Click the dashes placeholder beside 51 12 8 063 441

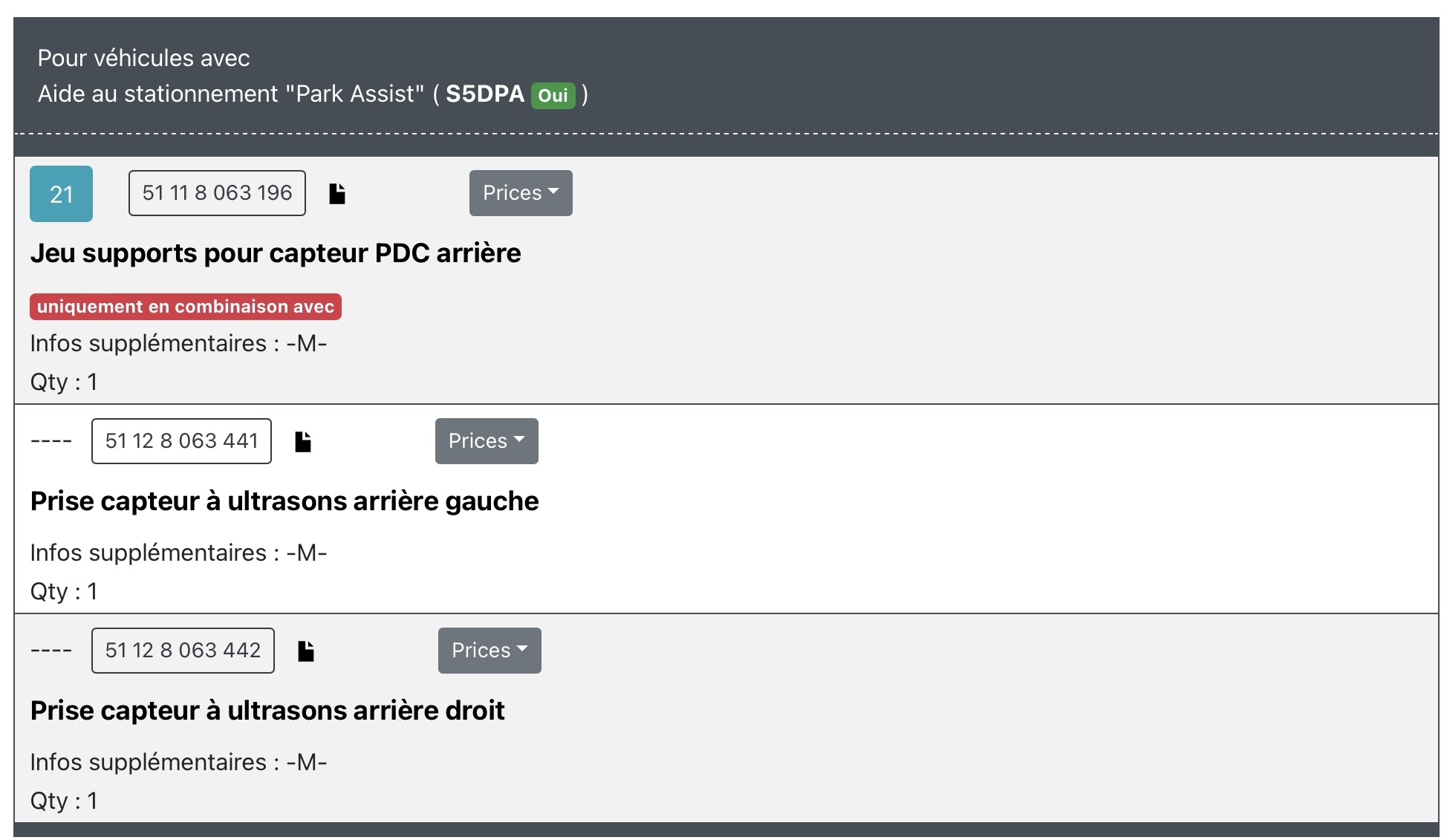click(x=51, y=441)
